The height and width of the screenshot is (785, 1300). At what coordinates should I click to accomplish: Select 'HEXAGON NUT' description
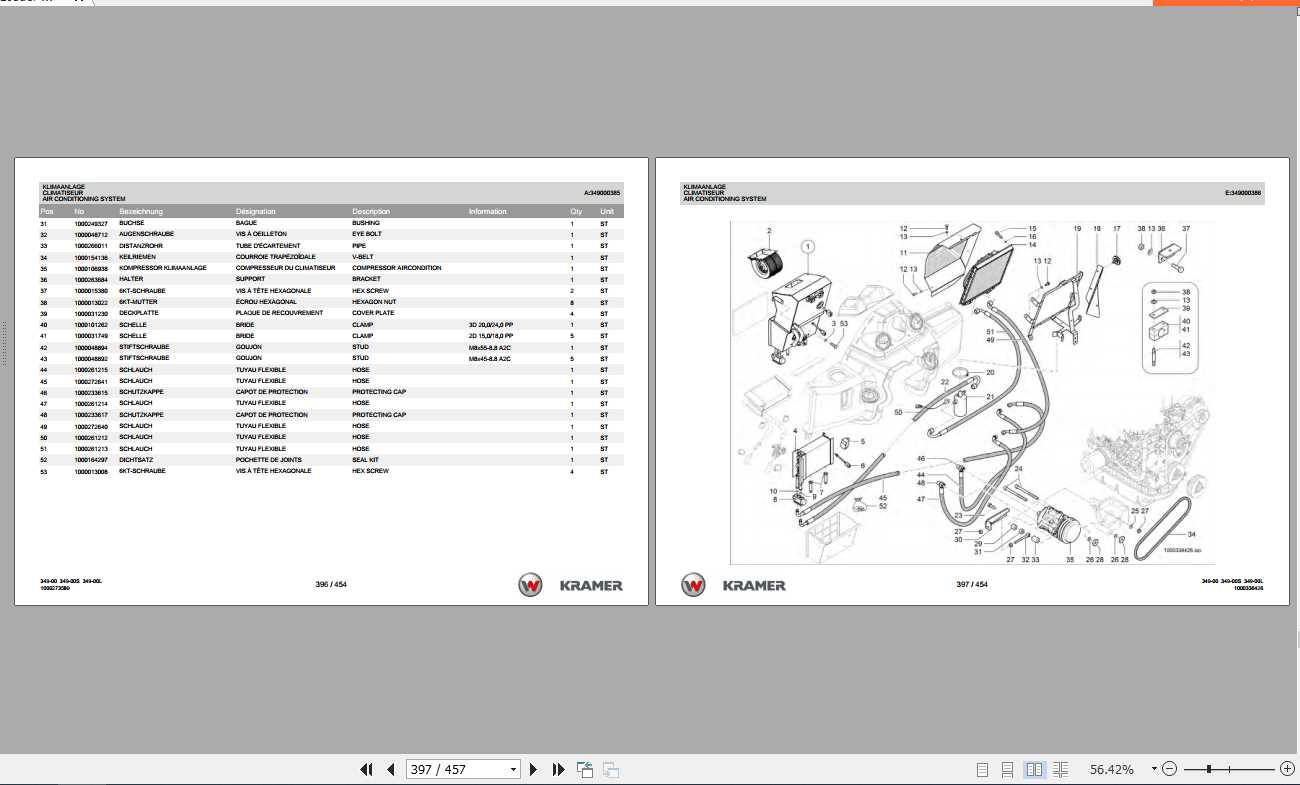pyautogui.click(x=374, y=302)
